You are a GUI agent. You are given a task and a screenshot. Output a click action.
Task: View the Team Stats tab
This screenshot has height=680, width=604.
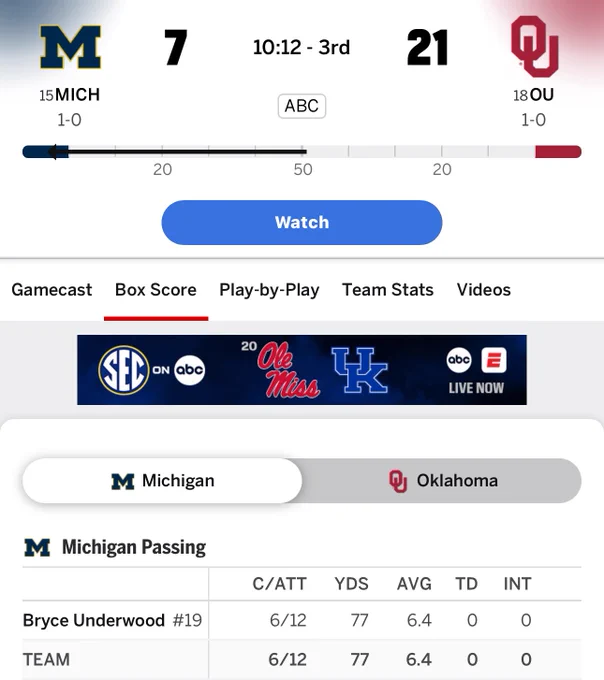(388, 290)
